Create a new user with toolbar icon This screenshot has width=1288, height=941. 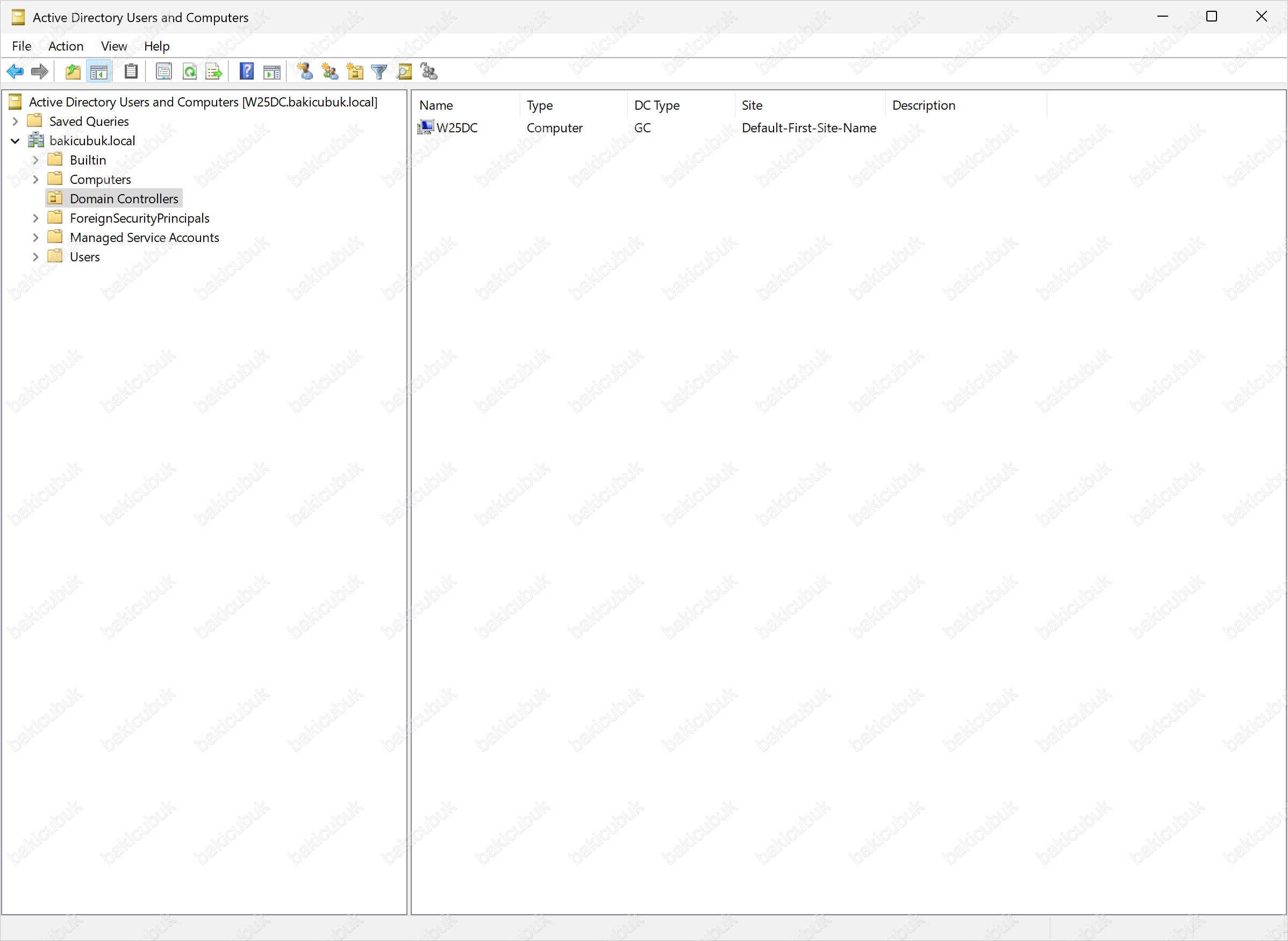tap(305, 72)
